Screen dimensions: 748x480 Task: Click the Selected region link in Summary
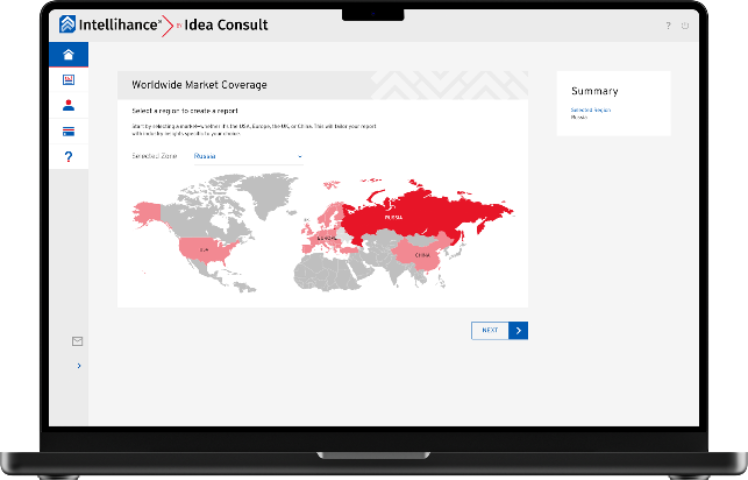pyautogui.click(x=590, y=109)
